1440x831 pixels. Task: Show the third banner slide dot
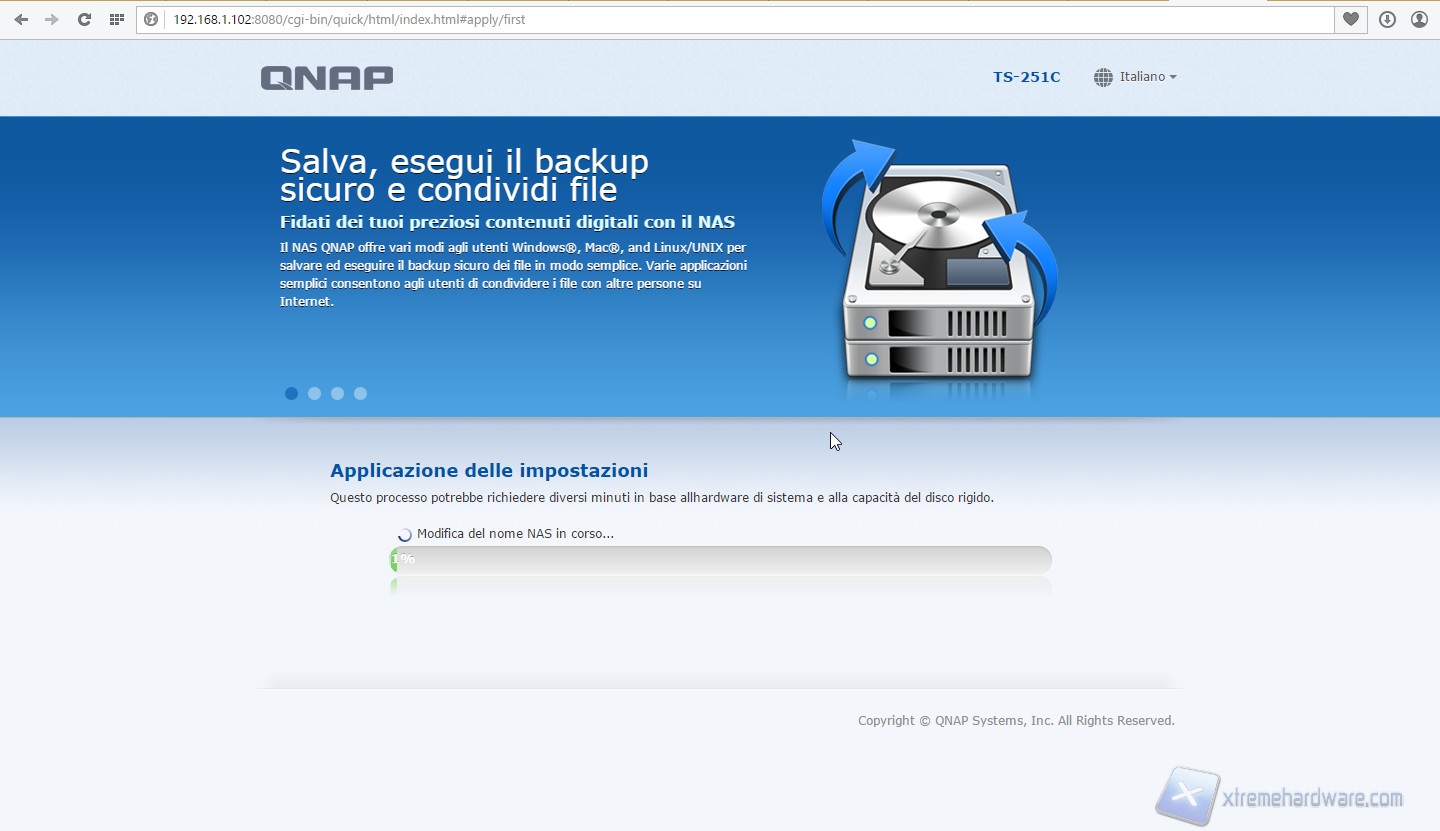click(x=337, y=393)
